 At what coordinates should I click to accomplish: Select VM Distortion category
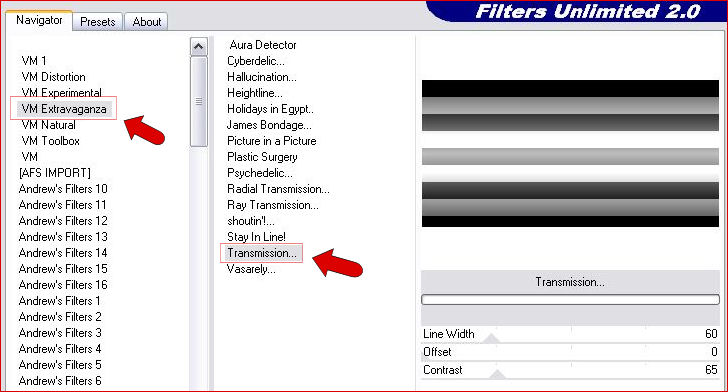pyautogui.click(x=53, y=77)
